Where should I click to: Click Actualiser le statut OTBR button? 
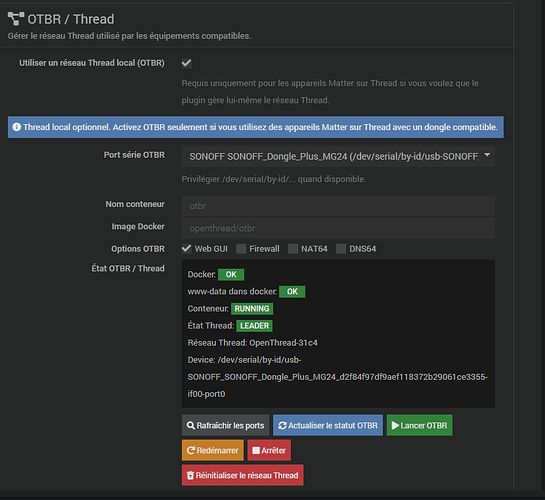pyautogui.click(x=328, y=425)
